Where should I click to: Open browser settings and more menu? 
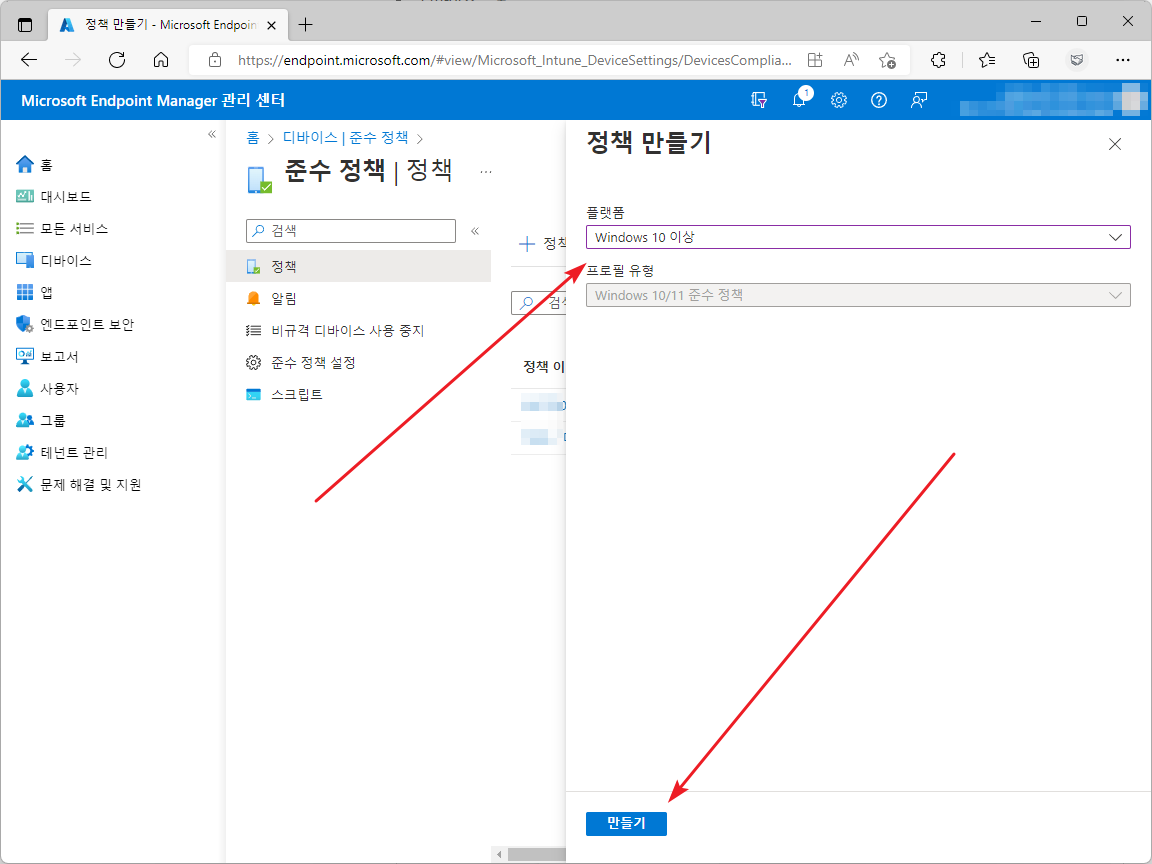1123,60
